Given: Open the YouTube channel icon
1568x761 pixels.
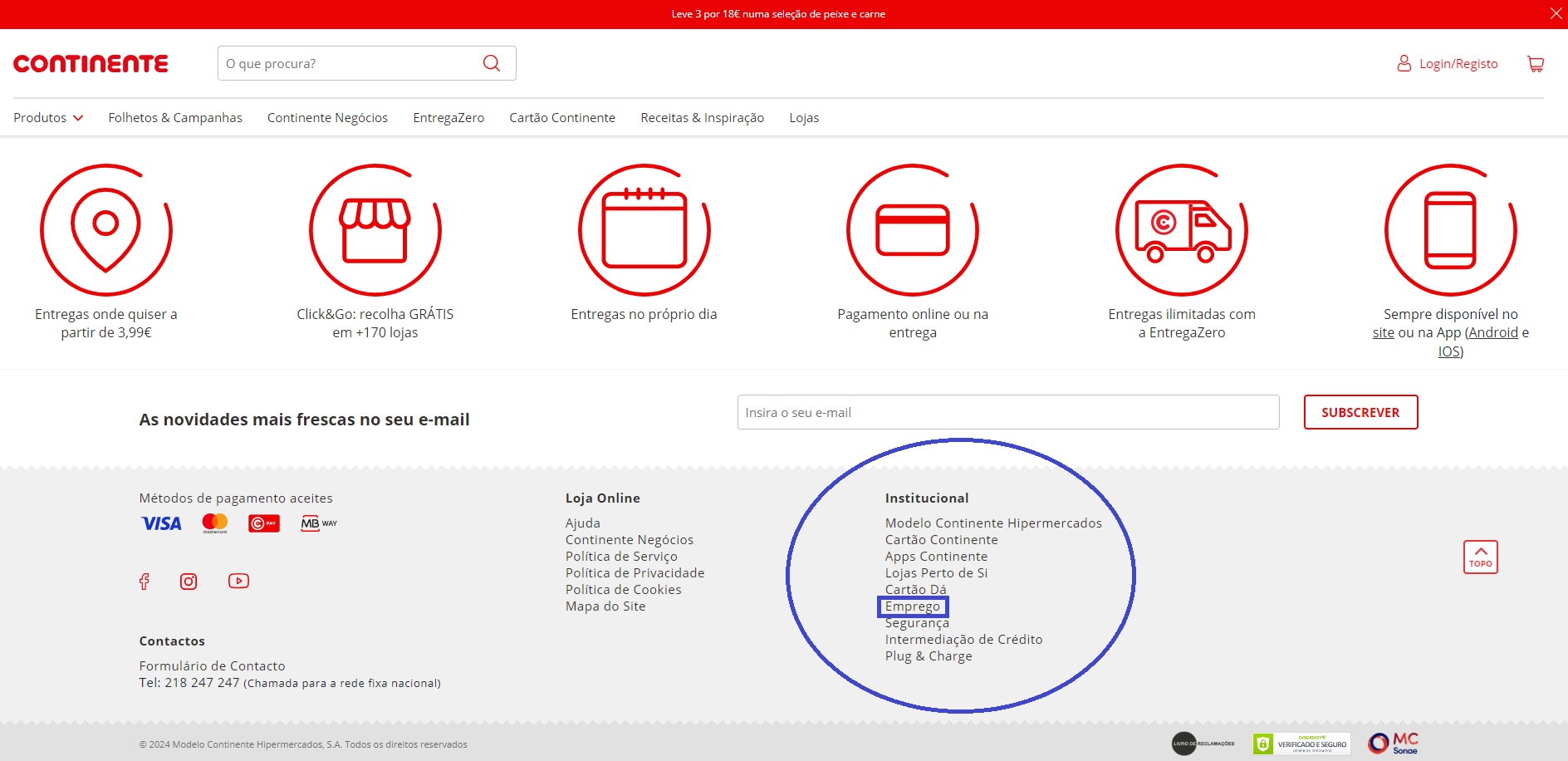Looking at the screenshot, I should point(238,581).
